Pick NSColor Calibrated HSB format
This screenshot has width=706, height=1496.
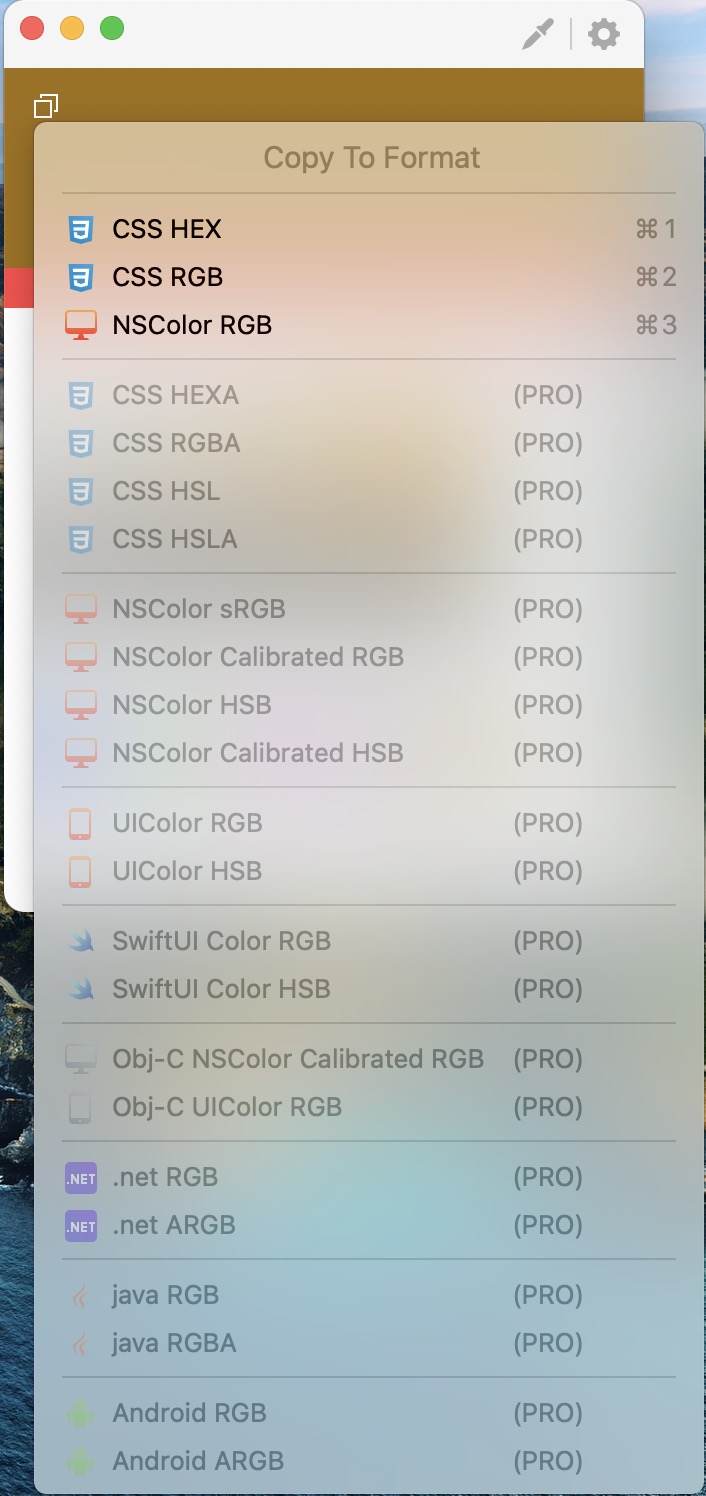(258, 753)
